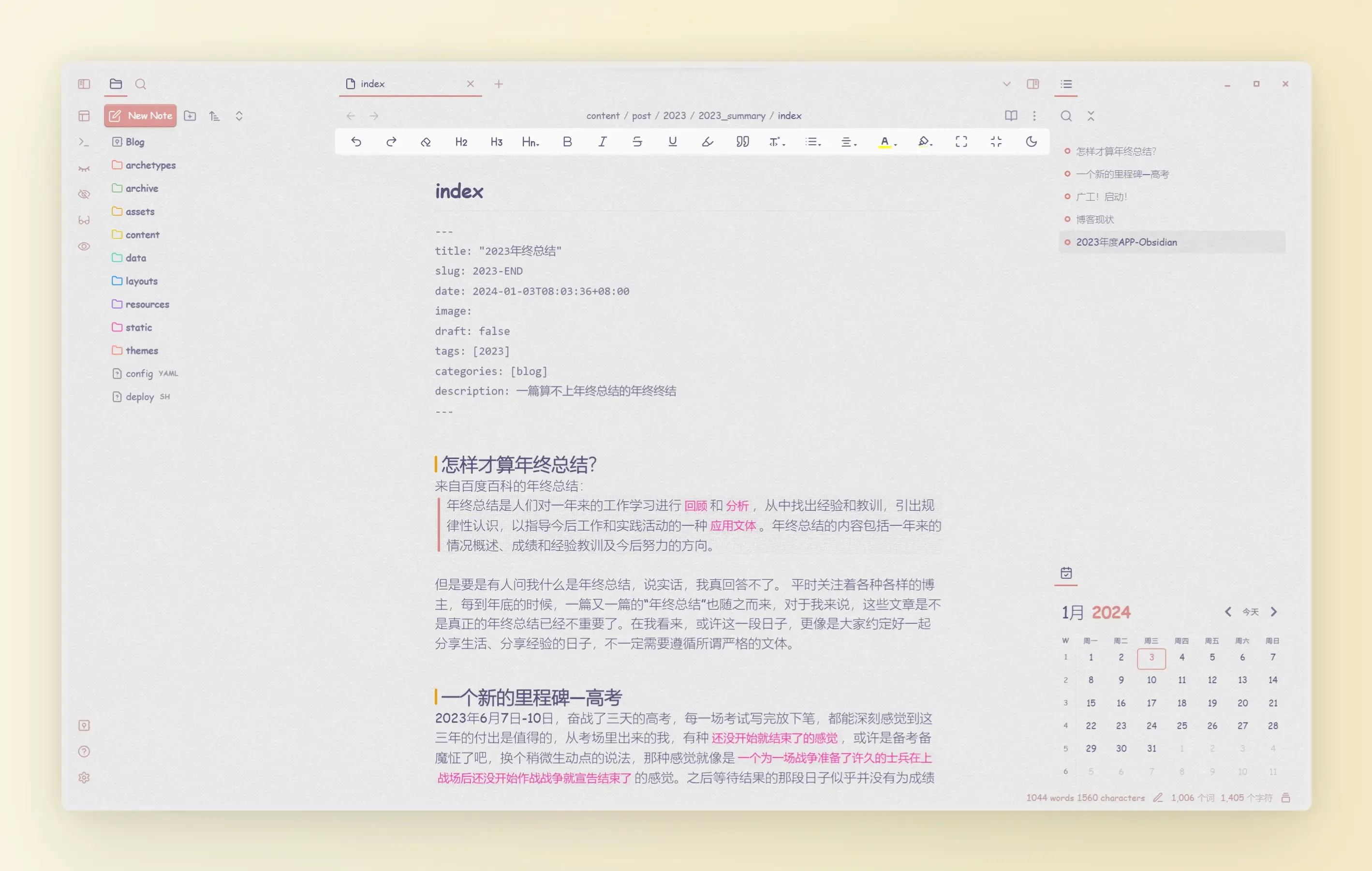Open the font color dropdown arrow
The width and height of the screenshot is (1372, 871).
pyautogui.click(x=896, y=144)
